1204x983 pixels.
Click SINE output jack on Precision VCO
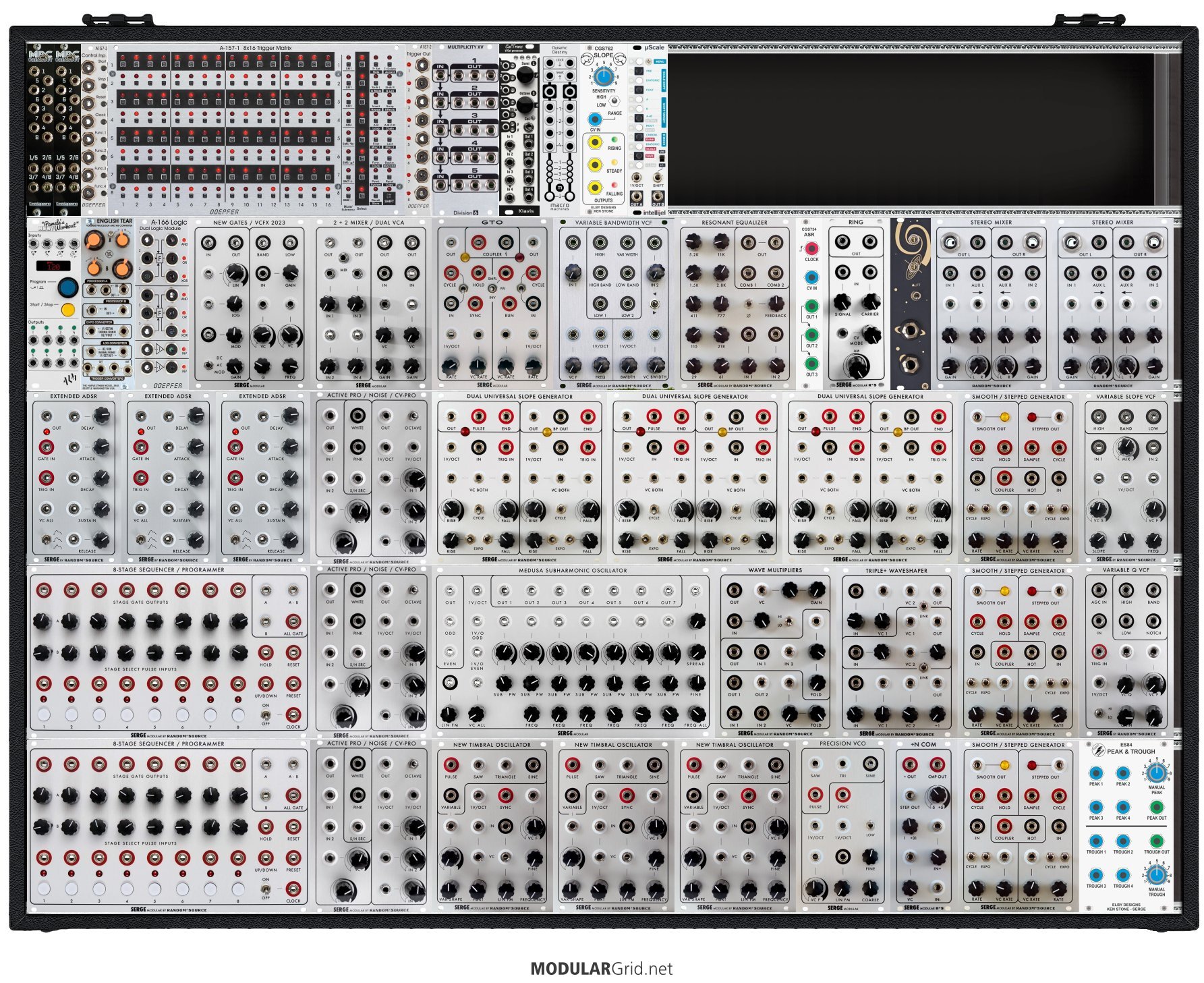coord(870,764)
